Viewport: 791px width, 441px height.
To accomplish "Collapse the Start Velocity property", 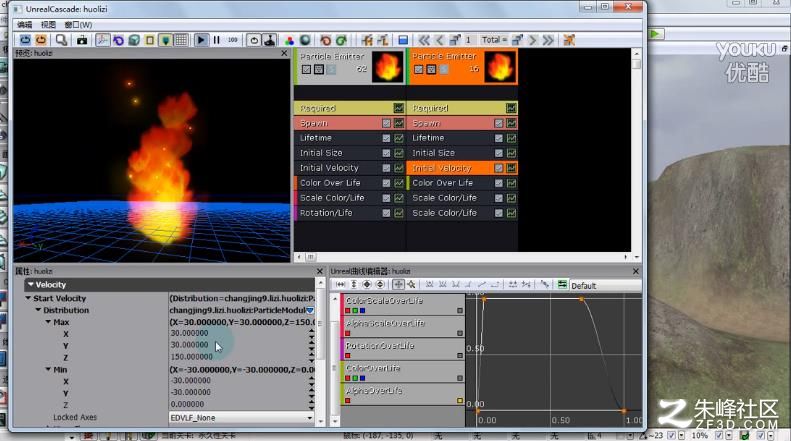I will pos(28,298).
